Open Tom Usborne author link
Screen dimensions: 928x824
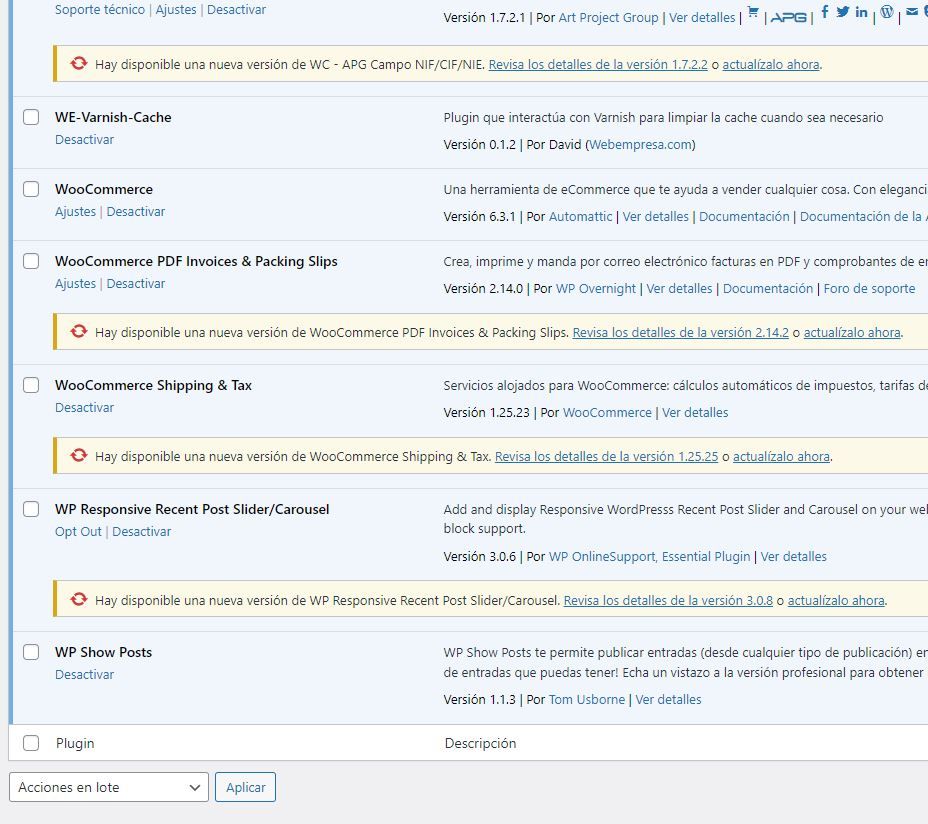(587, 700)
